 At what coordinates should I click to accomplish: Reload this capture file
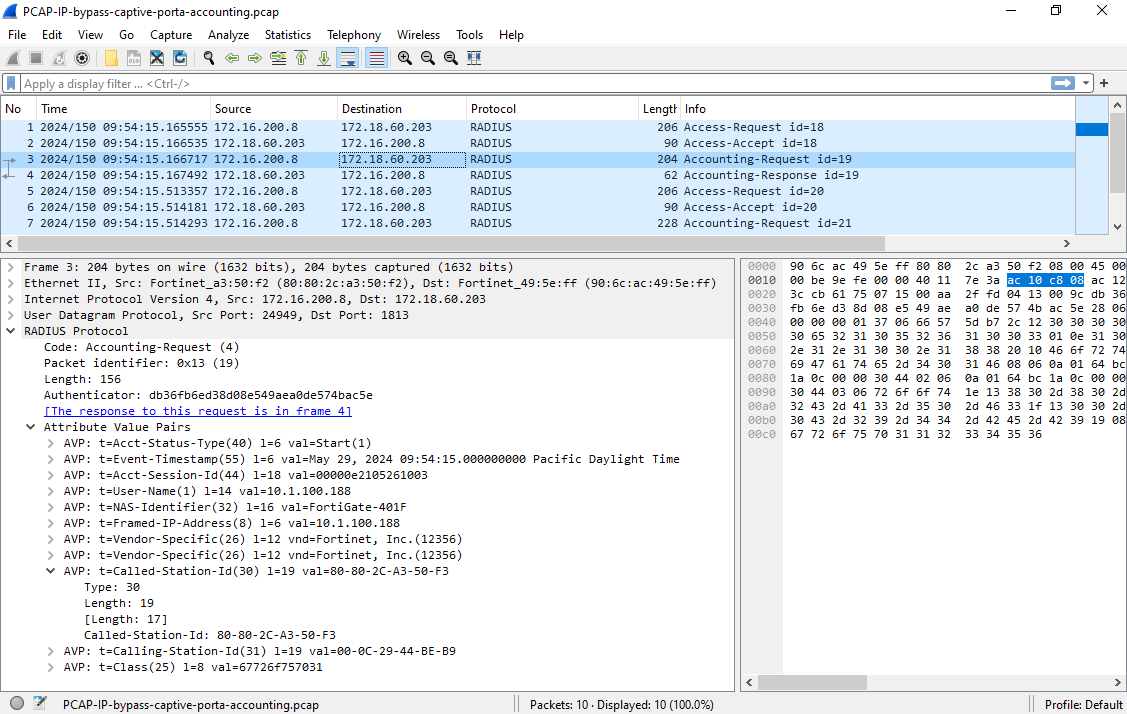point(181,58)
